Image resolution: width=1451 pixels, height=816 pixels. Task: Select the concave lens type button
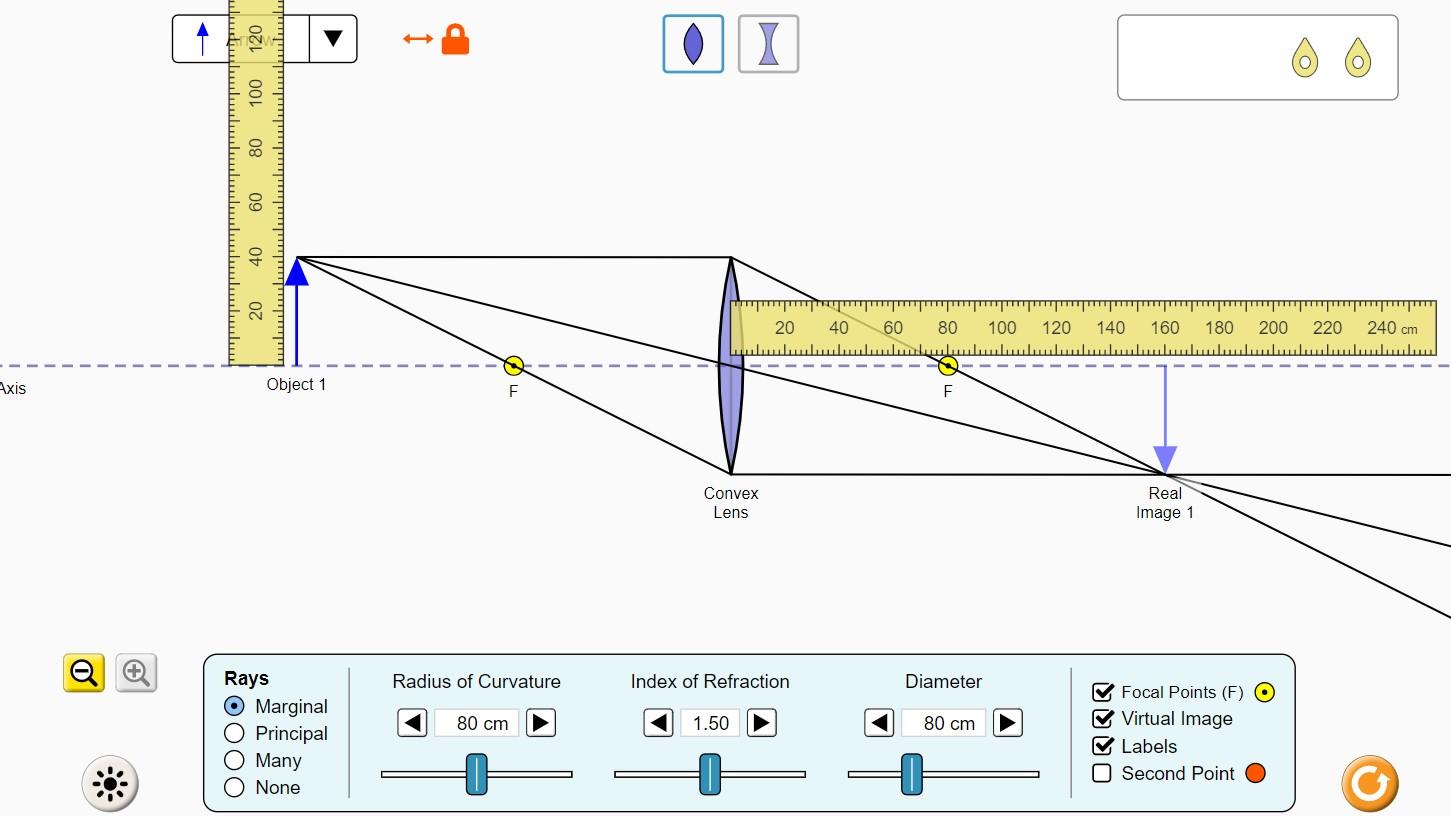(x=768, y=44)
